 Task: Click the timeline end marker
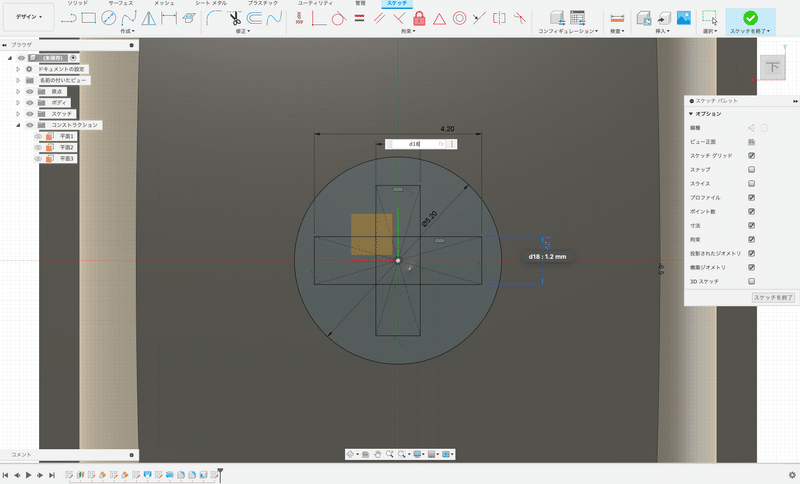pos(220,474)
